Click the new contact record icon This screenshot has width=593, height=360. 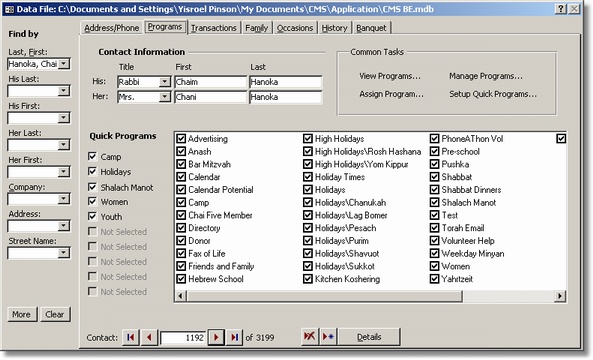(x=328, y=336)
